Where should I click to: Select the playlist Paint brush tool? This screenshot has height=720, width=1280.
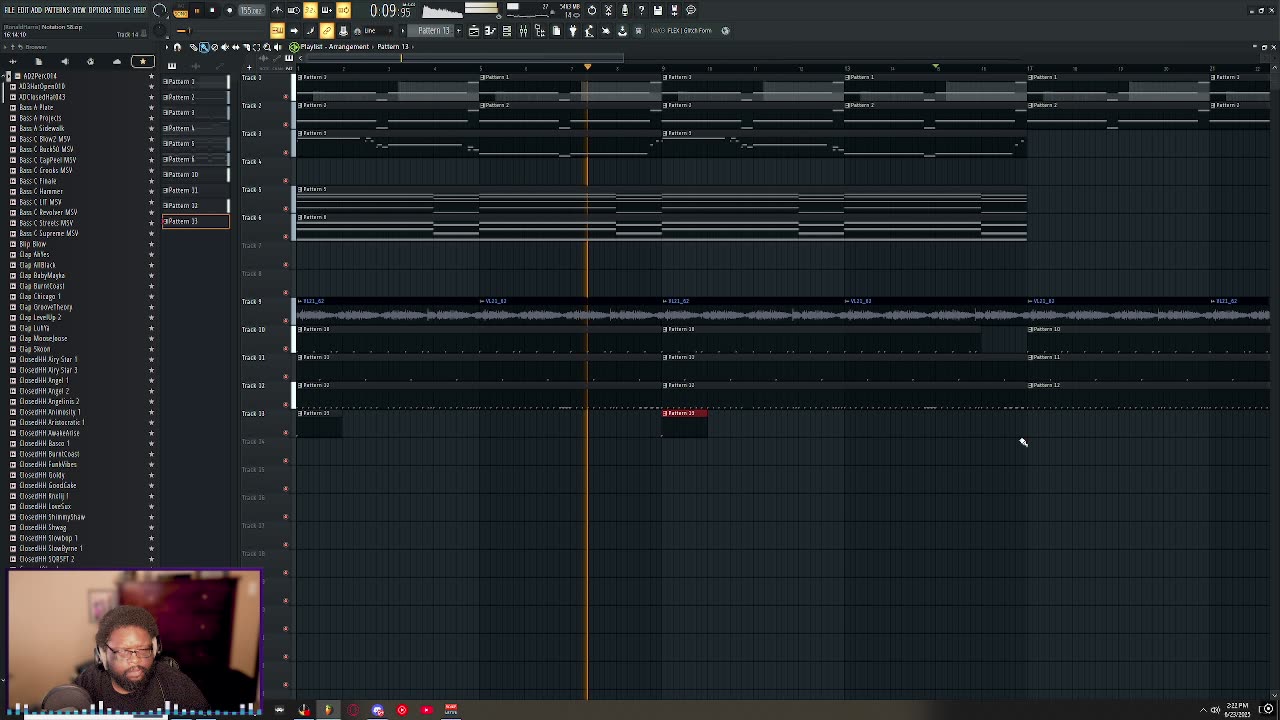click(204, 47)
